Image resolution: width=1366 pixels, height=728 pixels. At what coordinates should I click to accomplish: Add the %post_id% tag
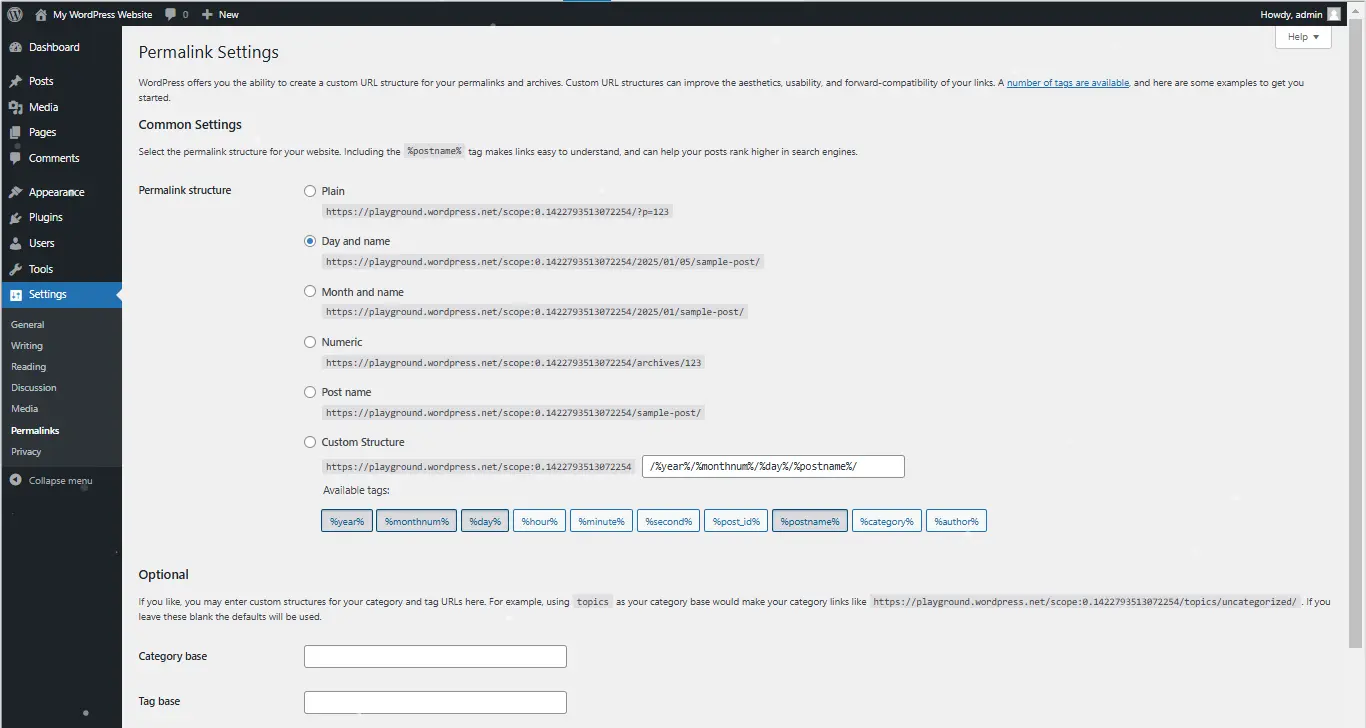(x=737, y=521)
